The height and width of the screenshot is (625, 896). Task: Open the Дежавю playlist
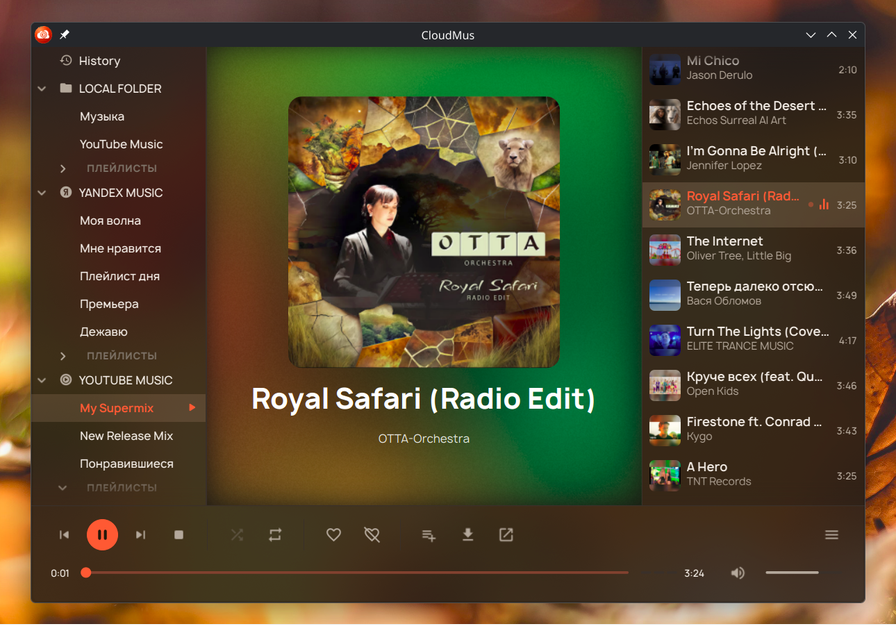coord(103,331)
